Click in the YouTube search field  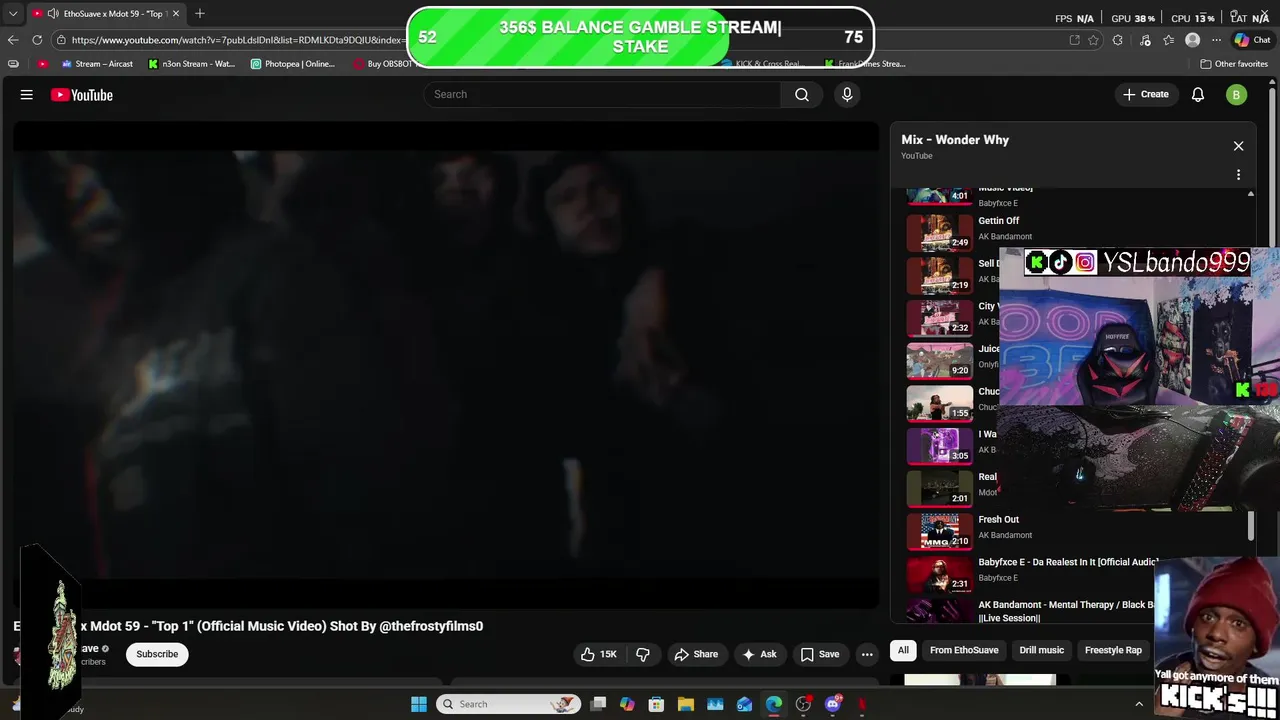602,94
